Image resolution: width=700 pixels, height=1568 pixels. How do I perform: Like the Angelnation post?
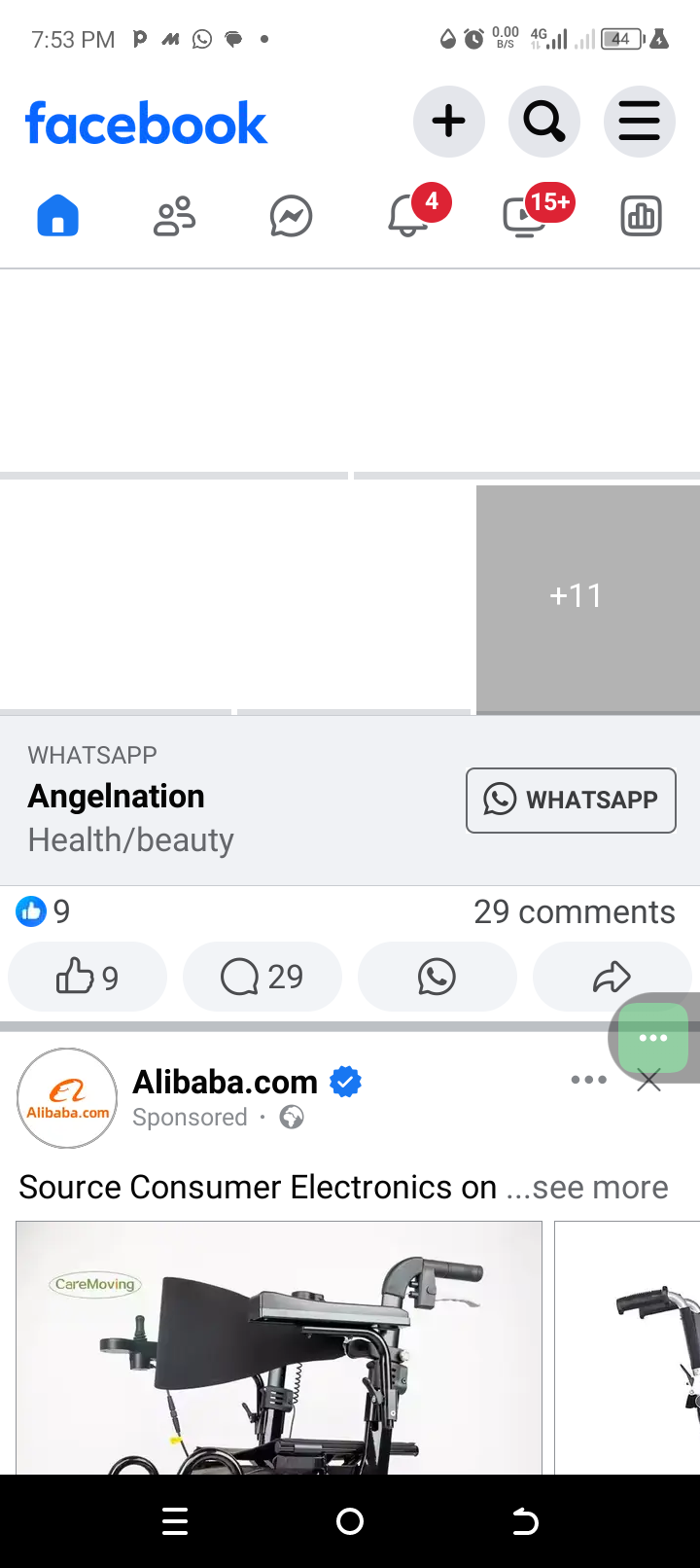pyautogui.click(x=87, y=977)
